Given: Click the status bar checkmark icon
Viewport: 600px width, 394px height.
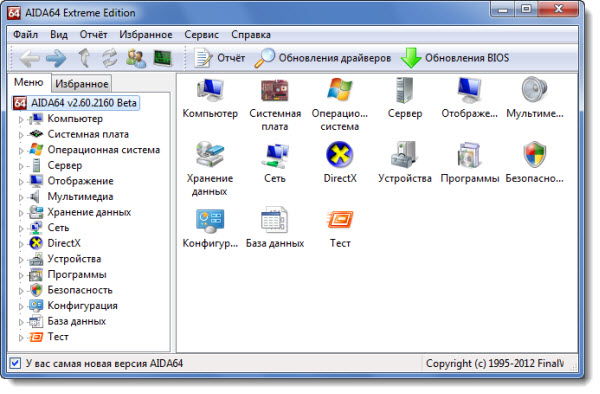Looking at the screenshot, I should tap(15, 363).
